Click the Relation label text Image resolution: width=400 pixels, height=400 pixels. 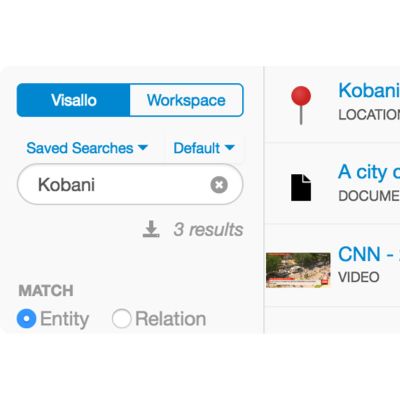pyautogui.click(x=171, y=319)
